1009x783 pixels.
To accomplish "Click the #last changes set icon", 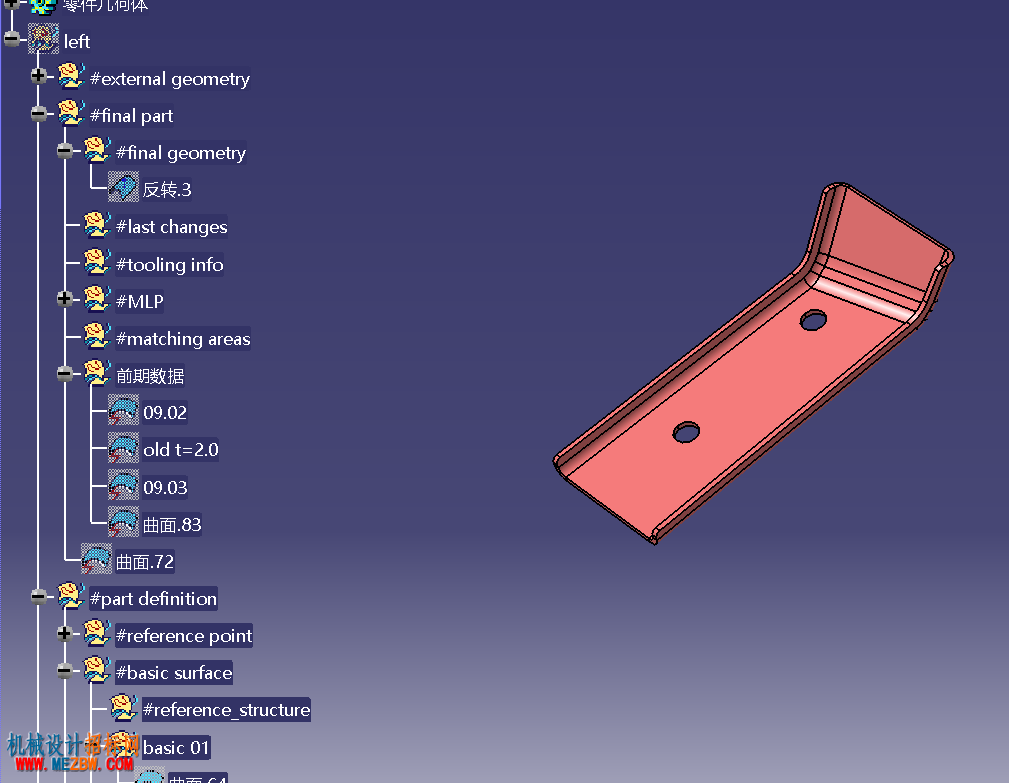I will [x=97, y=225].
